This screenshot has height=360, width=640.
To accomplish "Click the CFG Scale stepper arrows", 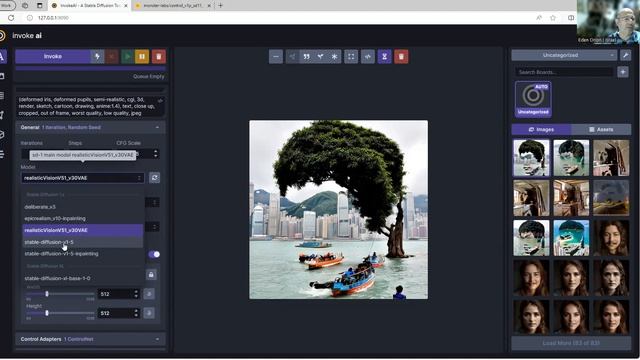I will pyautogui.click(x=156, y=154).
